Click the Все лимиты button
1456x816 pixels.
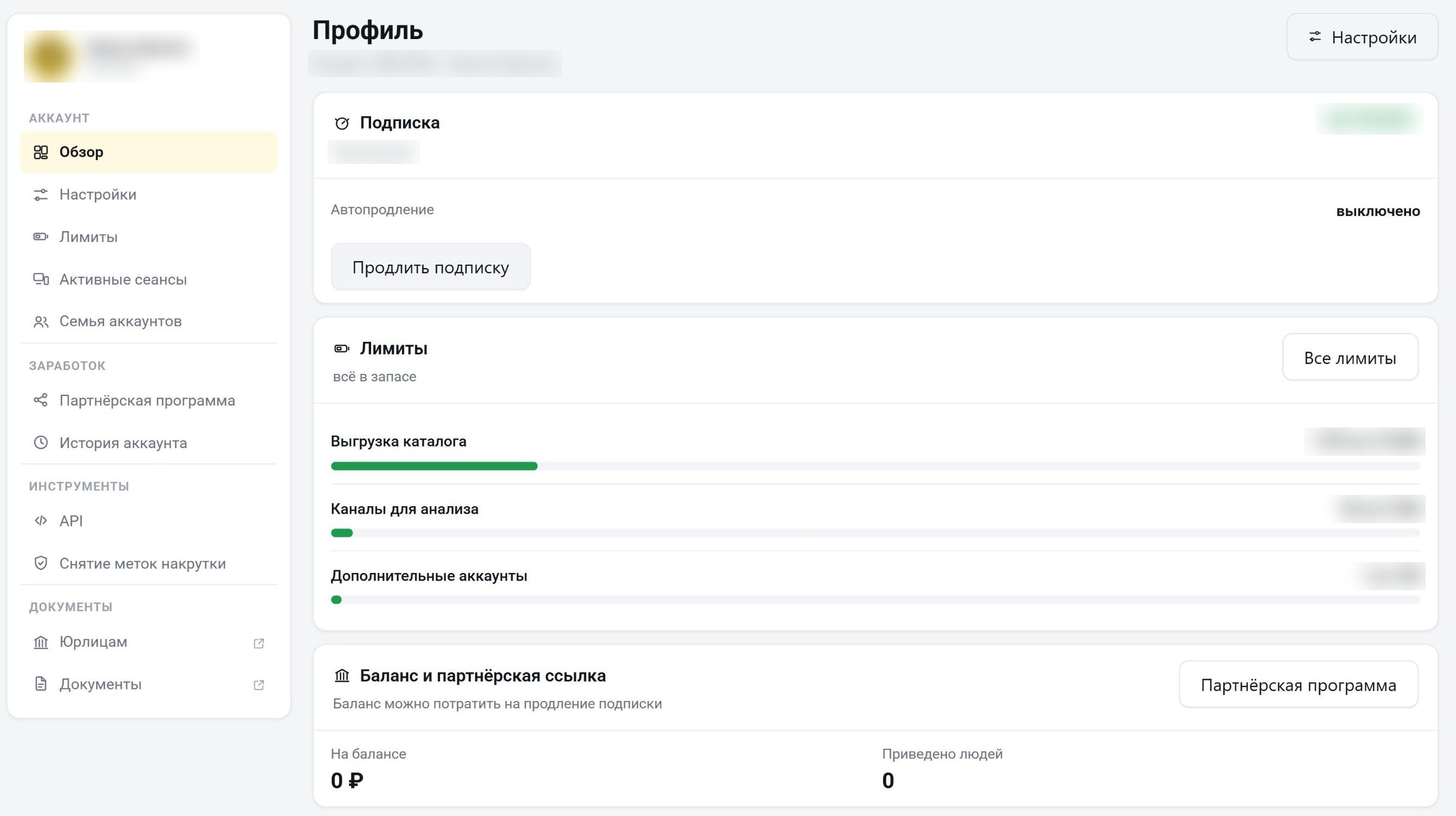point(1350,358)
